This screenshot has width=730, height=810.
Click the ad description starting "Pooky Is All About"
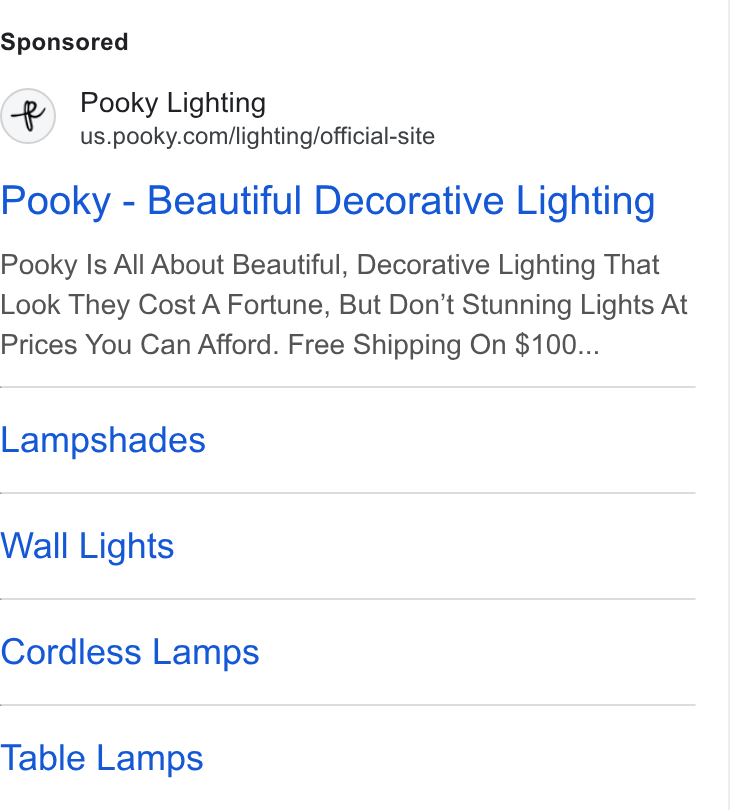point(344,305)
